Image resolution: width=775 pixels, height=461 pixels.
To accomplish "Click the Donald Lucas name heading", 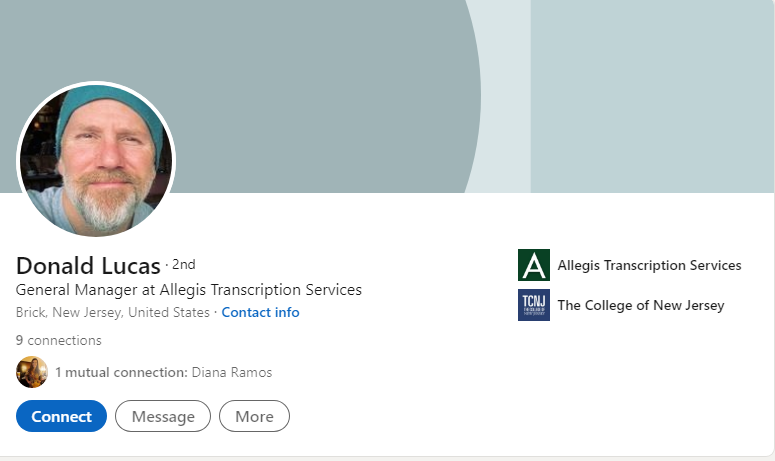I will [x=88, y=266].
